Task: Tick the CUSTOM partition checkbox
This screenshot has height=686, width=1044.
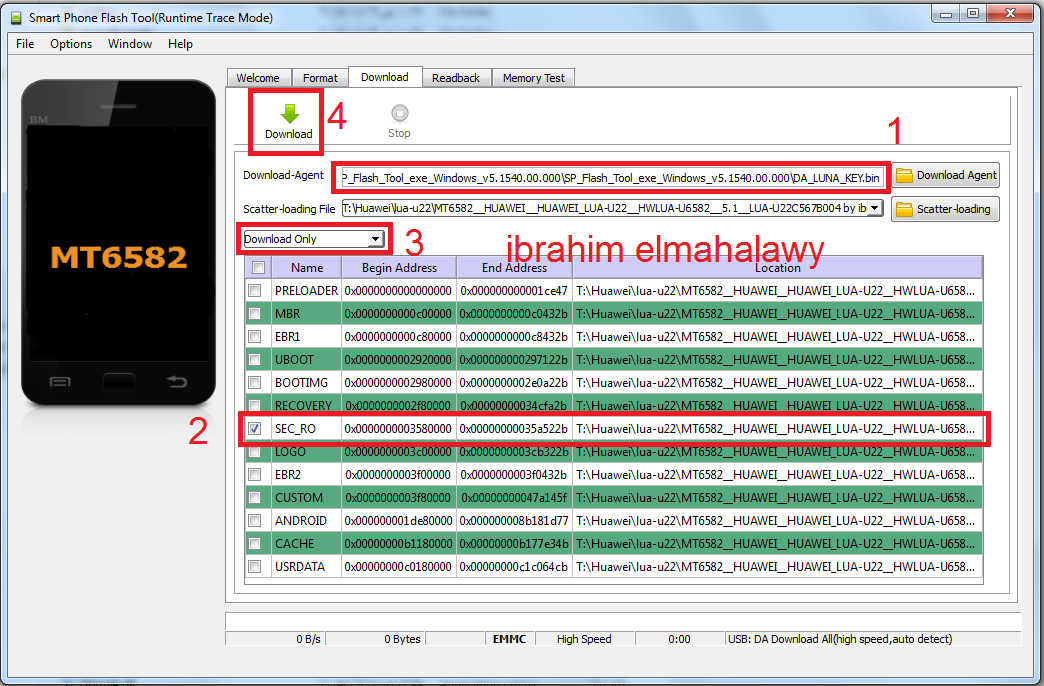Action: pyautogui.click(x=254, y=498)
